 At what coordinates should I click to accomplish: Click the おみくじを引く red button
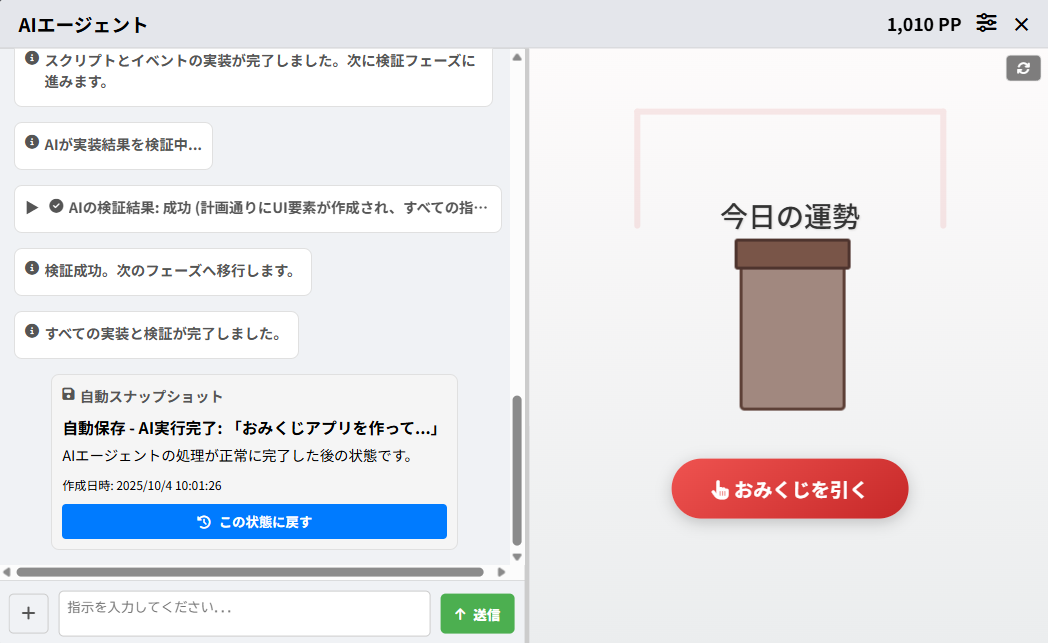(x=789, y=489)
